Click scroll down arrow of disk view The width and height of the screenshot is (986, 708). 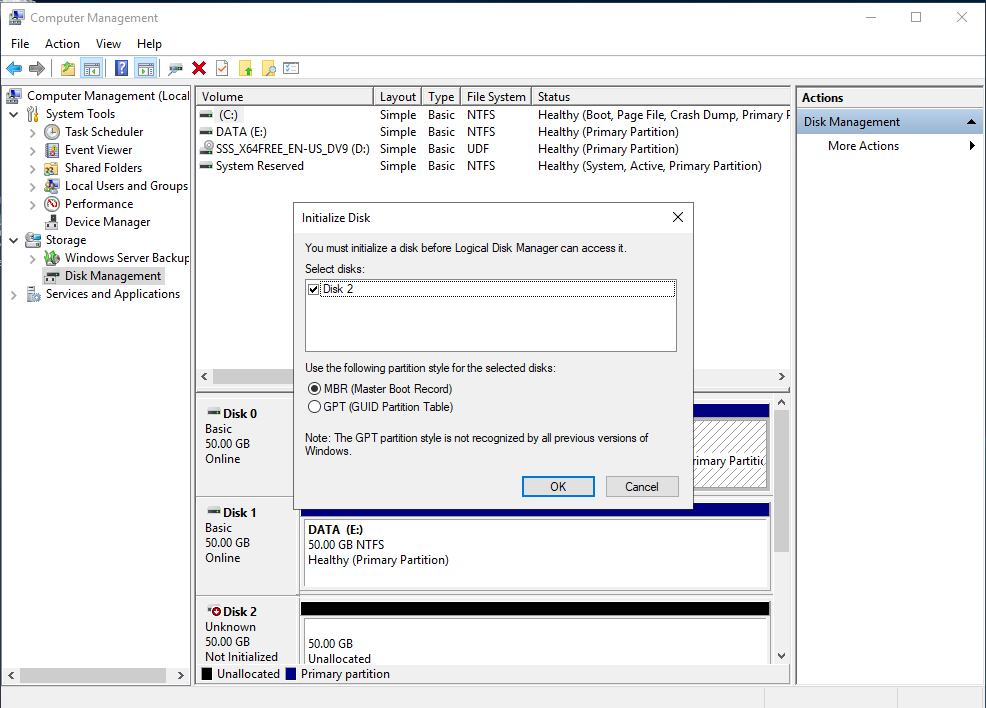point(782,656)
